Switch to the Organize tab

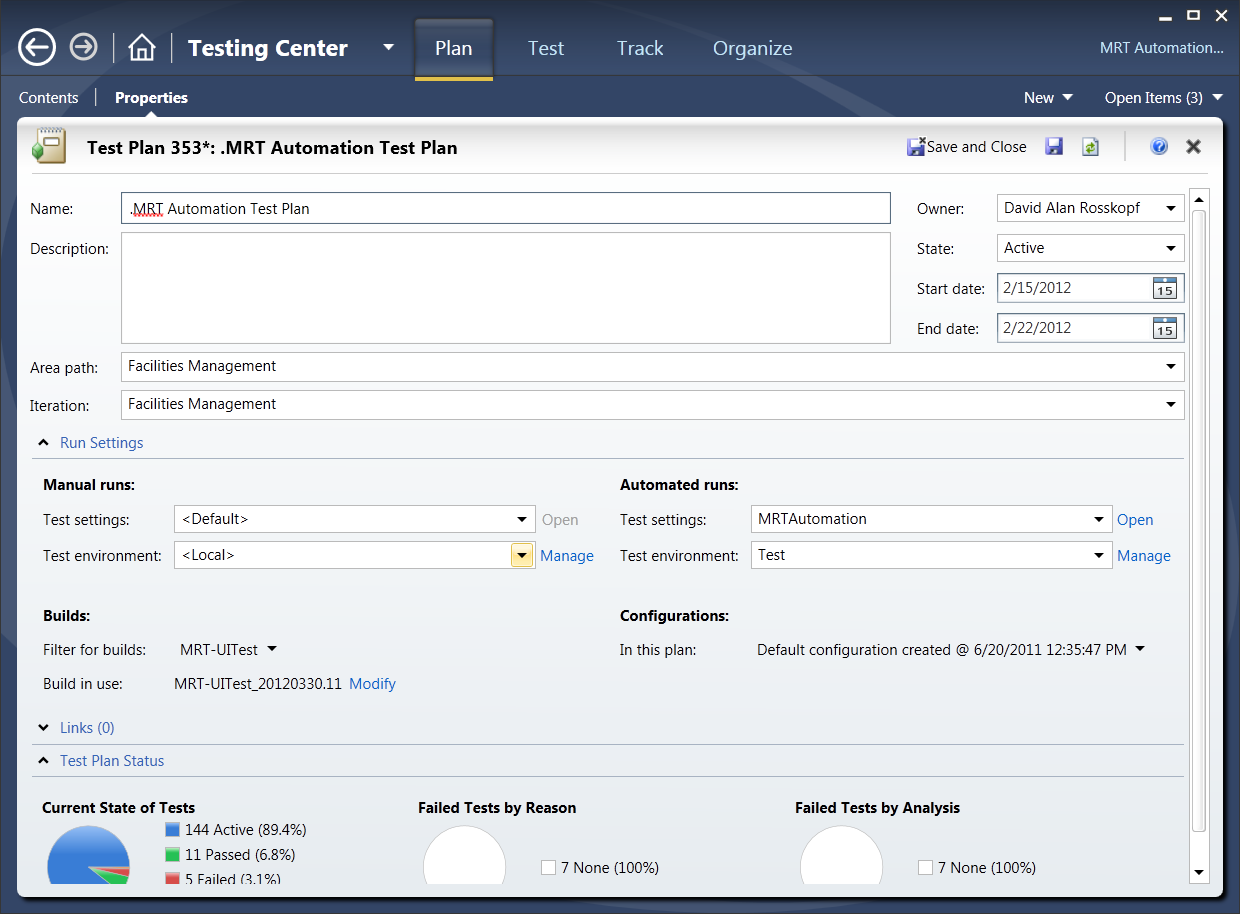(753, 48)
